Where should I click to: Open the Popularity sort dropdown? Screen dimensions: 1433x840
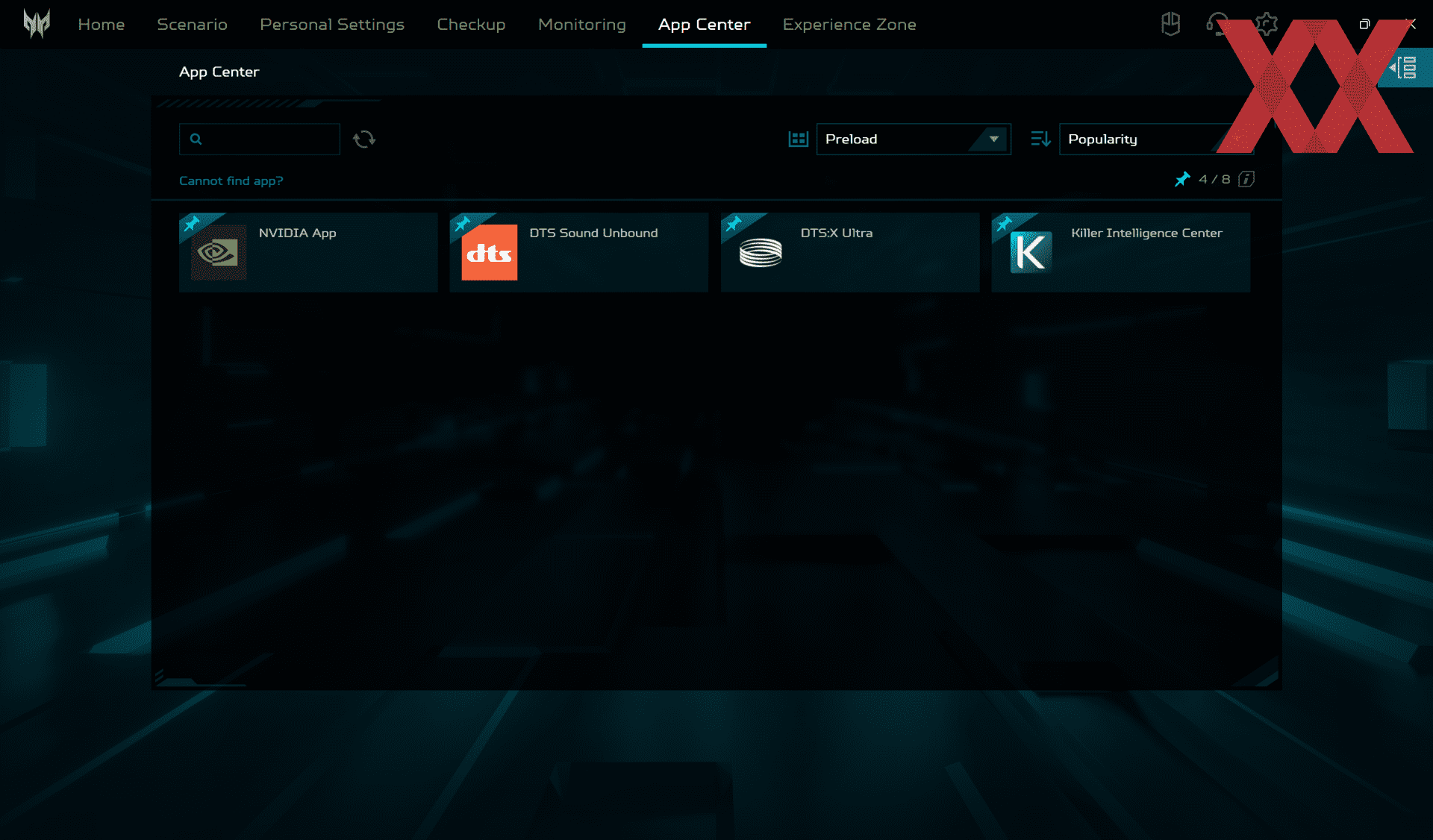(x=1142, y=140)
